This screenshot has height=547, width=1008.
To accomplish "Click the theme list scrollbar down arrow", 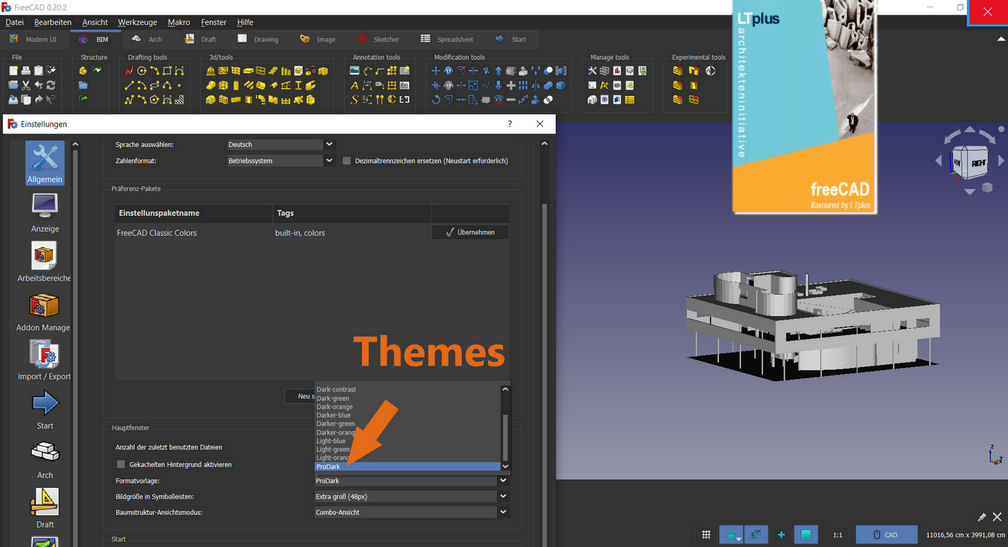I will pos(505,466).
